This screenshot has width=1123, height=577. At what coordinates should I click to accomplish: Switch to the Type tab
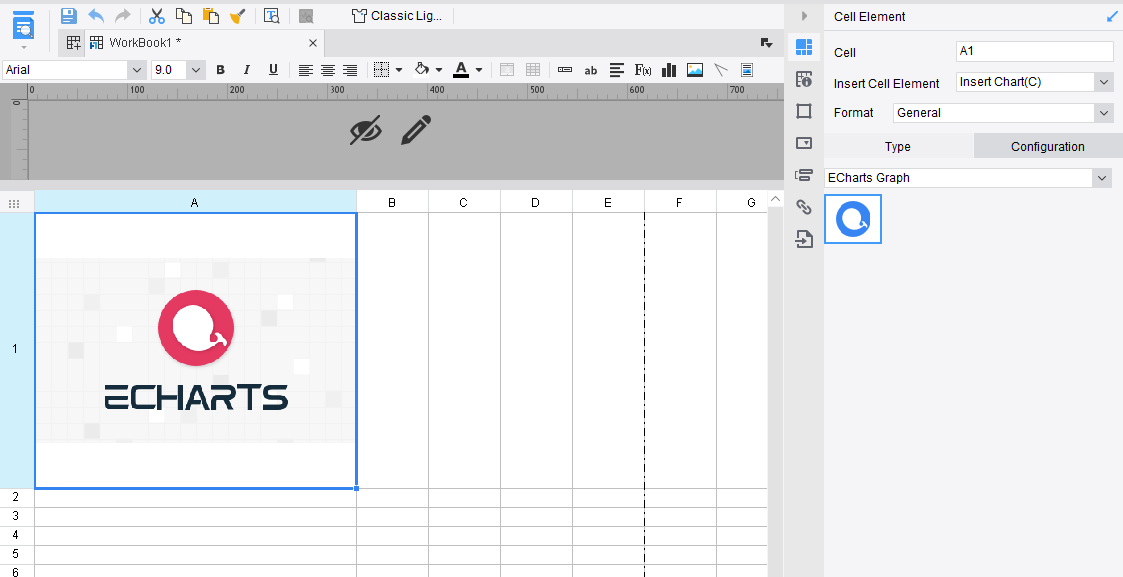point(898,146)
